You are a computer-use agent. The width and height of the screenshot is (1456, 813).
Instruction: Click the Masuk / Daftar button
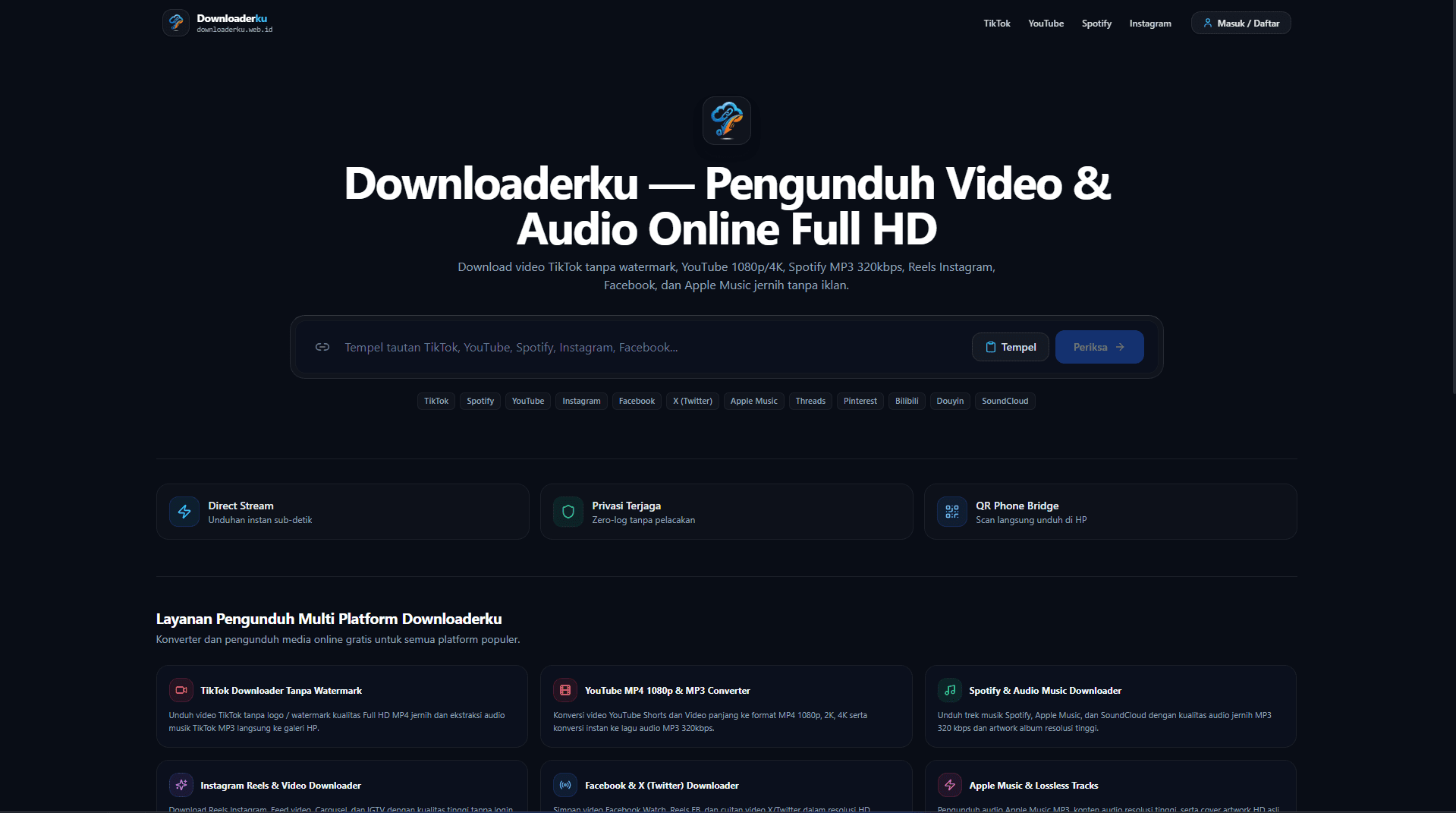[x=1241, y=23]
